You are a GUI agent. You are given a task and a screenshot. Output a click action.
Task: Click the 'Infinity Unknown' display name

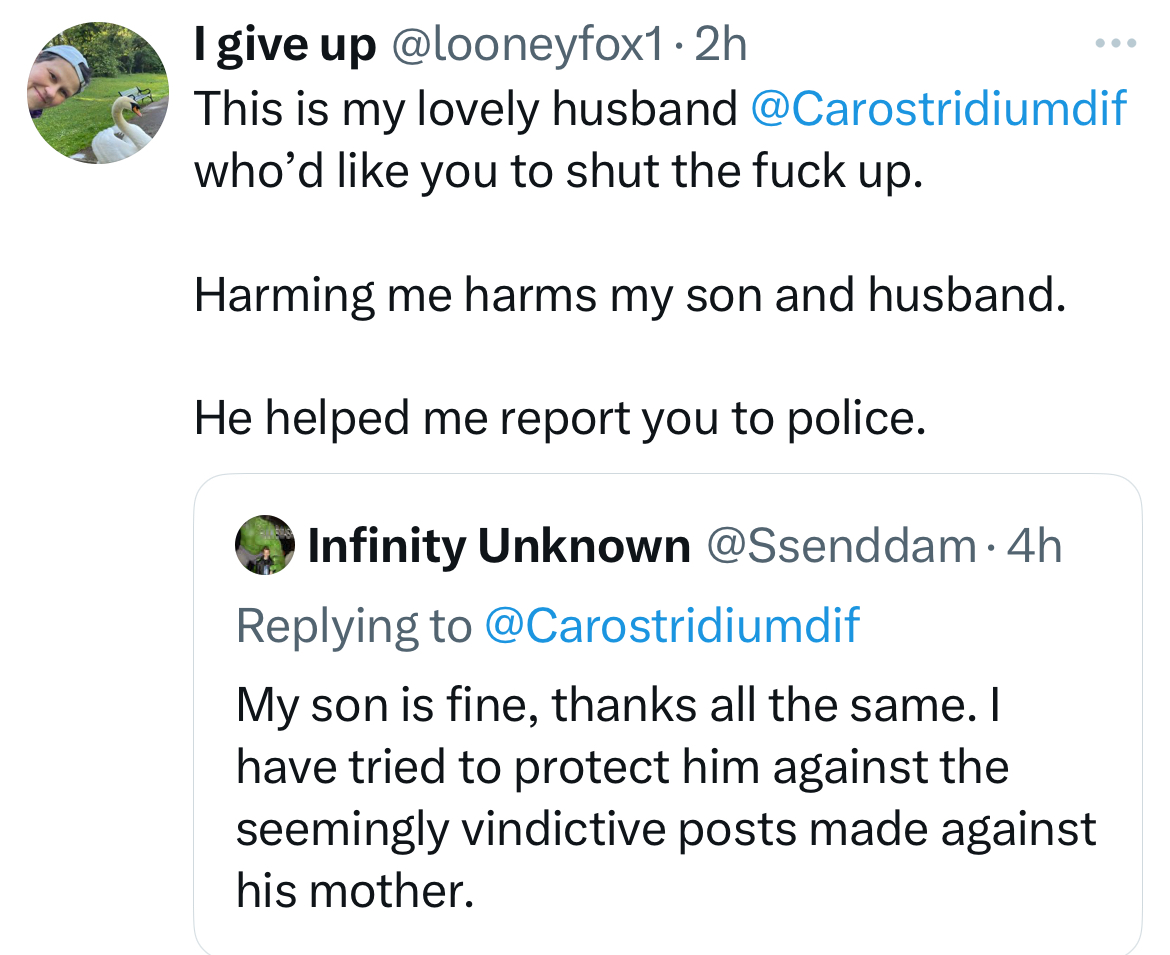[499, 545]
